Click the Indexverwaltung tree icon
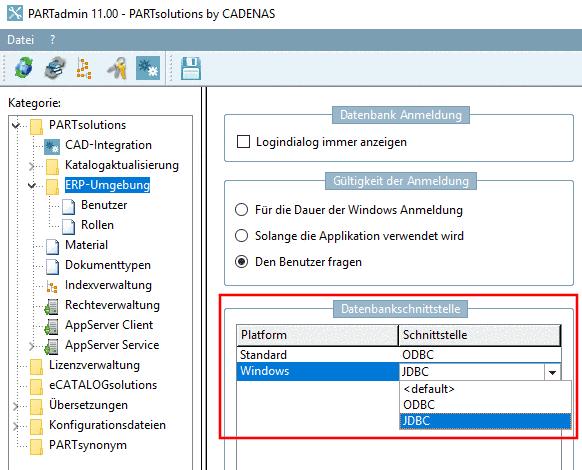The width and height of the screenshot is (582, 470). (52, 286)
